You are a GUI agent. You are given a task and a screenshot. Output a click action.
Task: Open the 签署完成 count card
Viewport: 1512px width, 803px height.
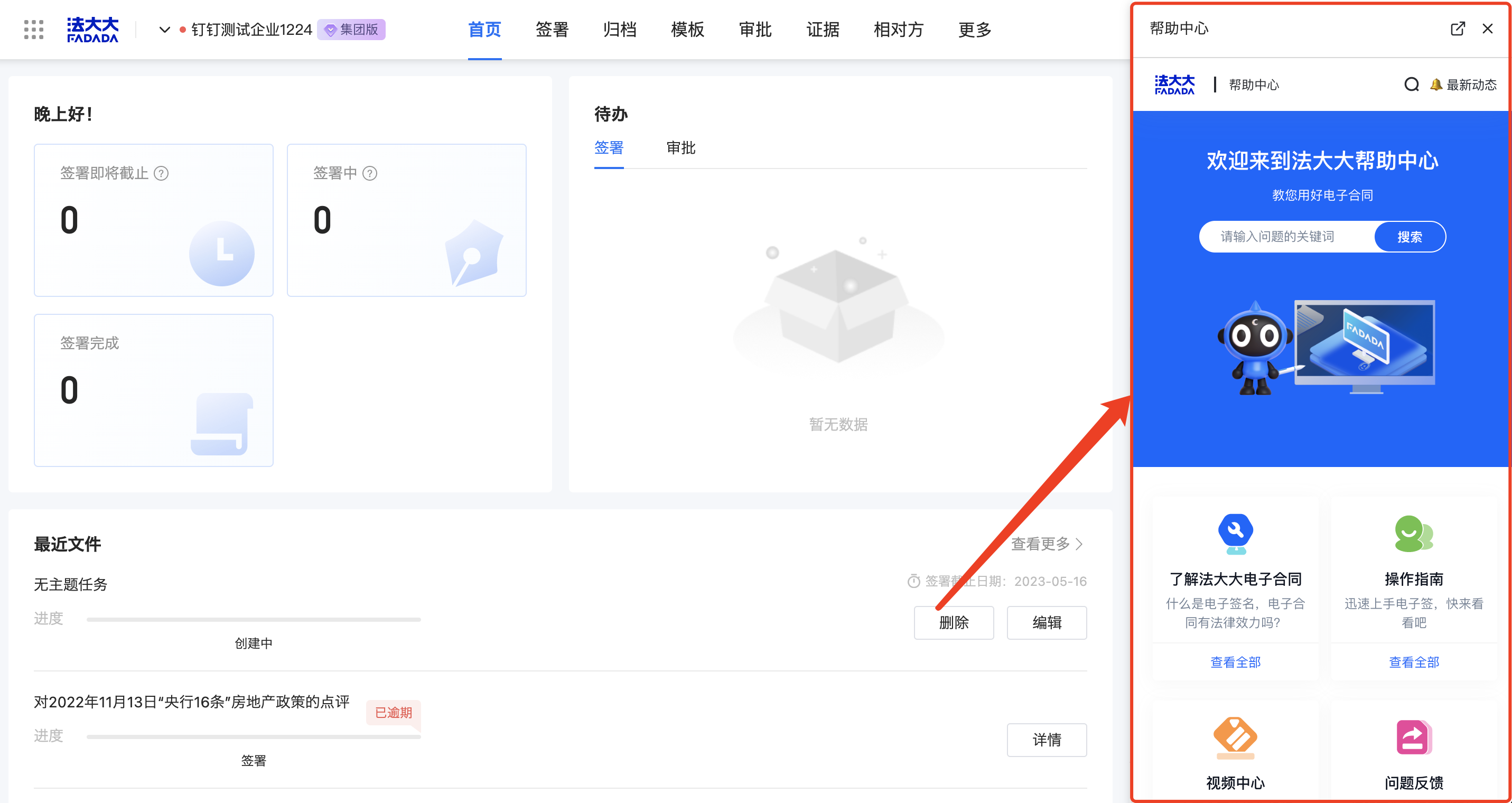pos(154,390)
